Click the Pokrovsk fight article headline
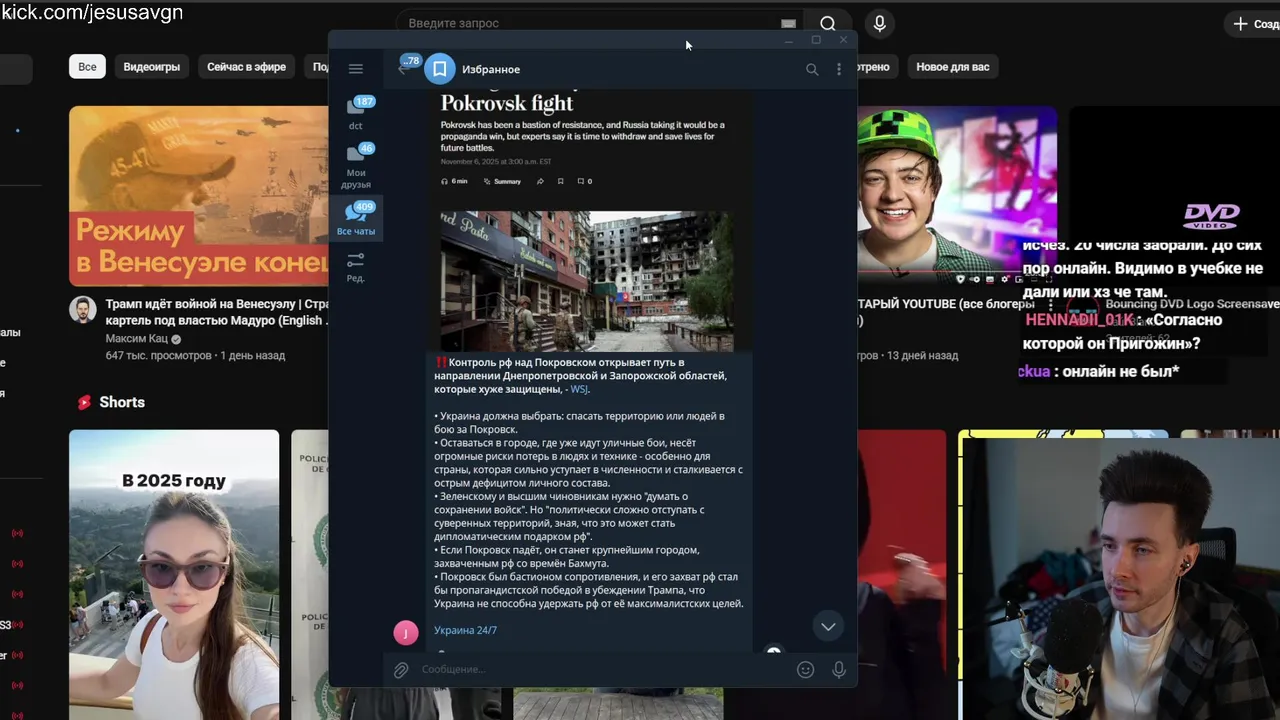The width and height of the screenshot is (1280, 720). point(507,102)
